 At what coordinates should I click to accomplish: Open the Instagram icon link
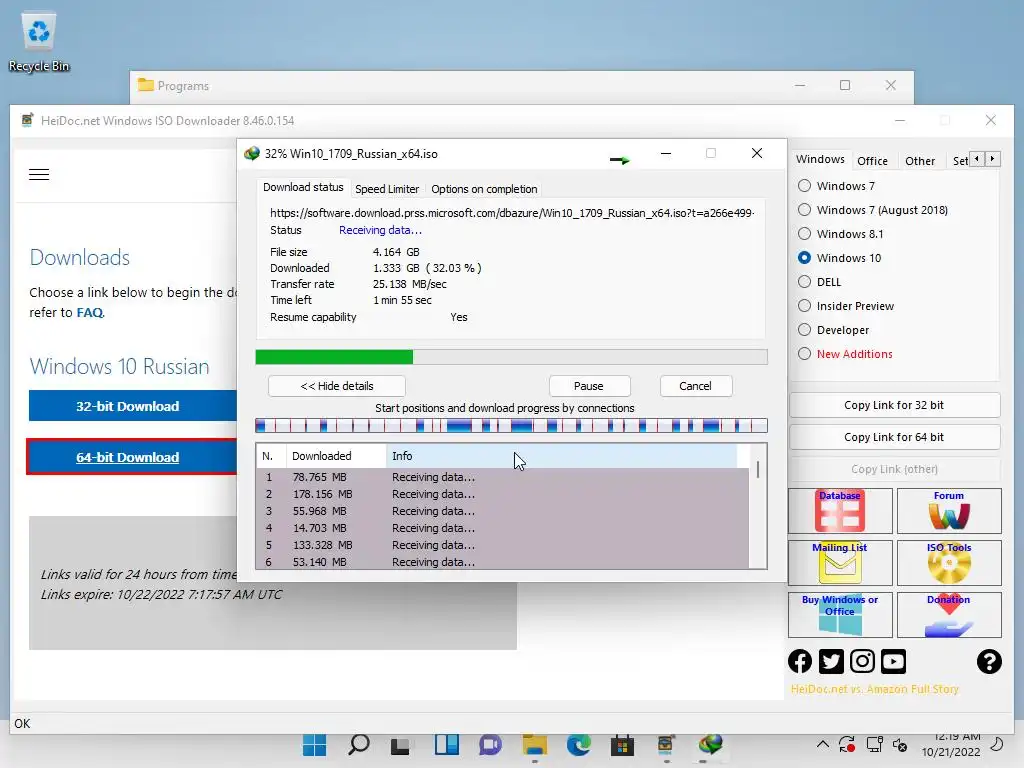(x=862, y=662)
